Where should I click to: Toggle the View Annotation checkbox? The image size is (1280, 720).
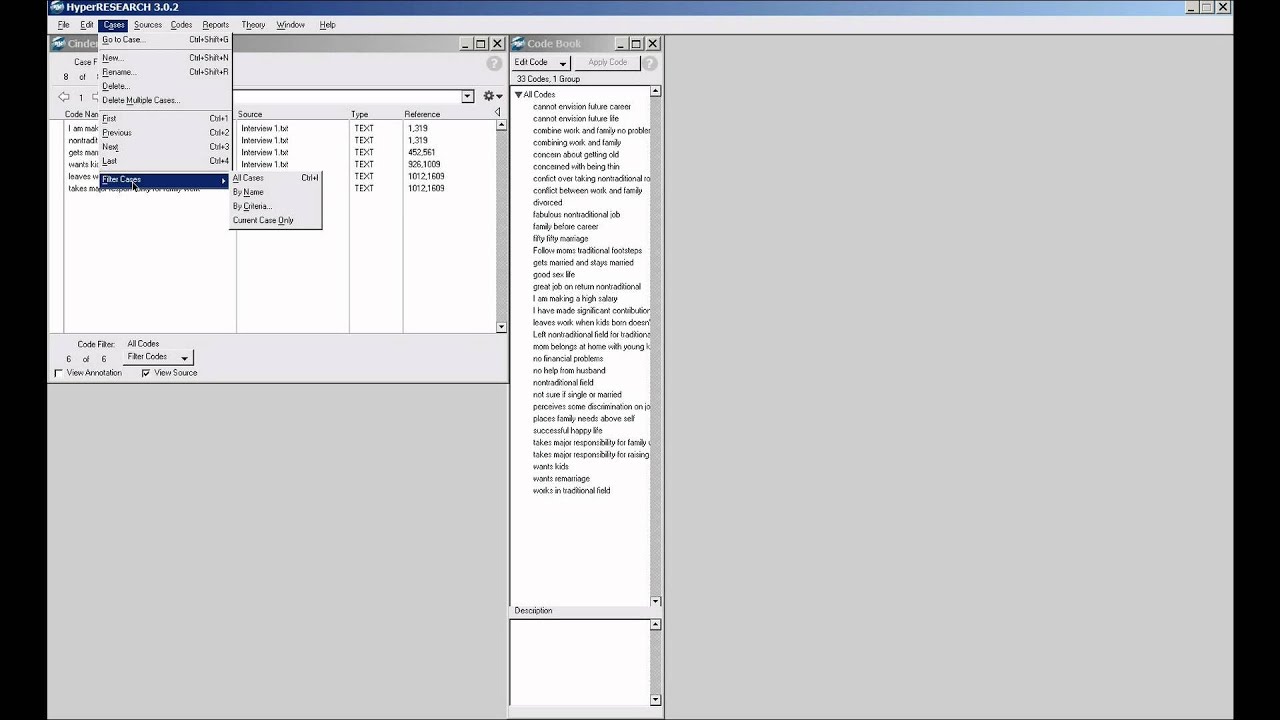tap(58, 373)
